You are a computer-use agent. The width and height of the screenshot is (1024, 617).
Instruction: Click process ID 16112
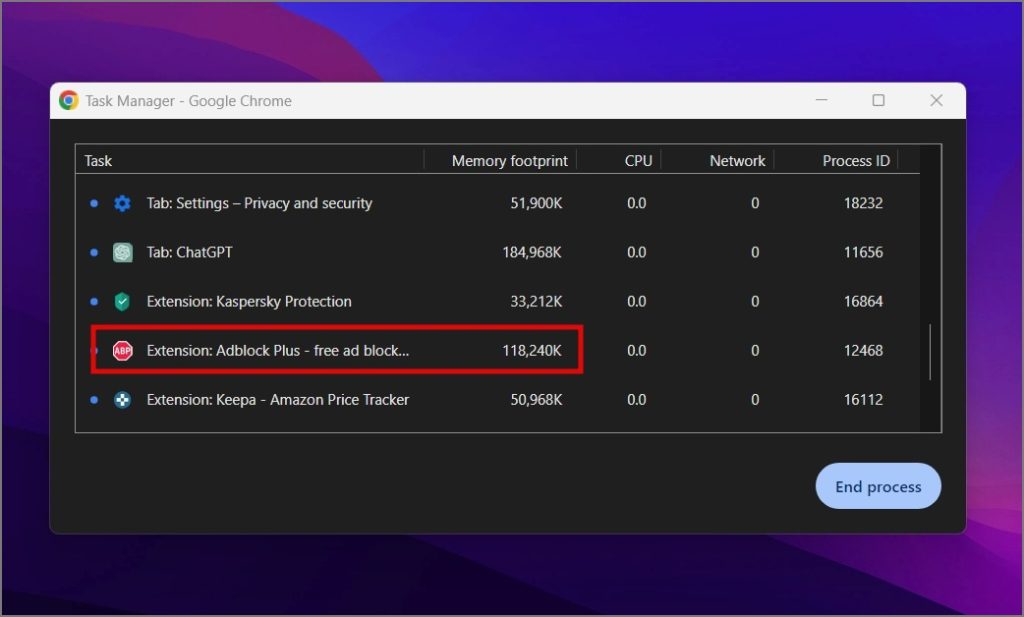pyautogui.click(x=863, y=400)
